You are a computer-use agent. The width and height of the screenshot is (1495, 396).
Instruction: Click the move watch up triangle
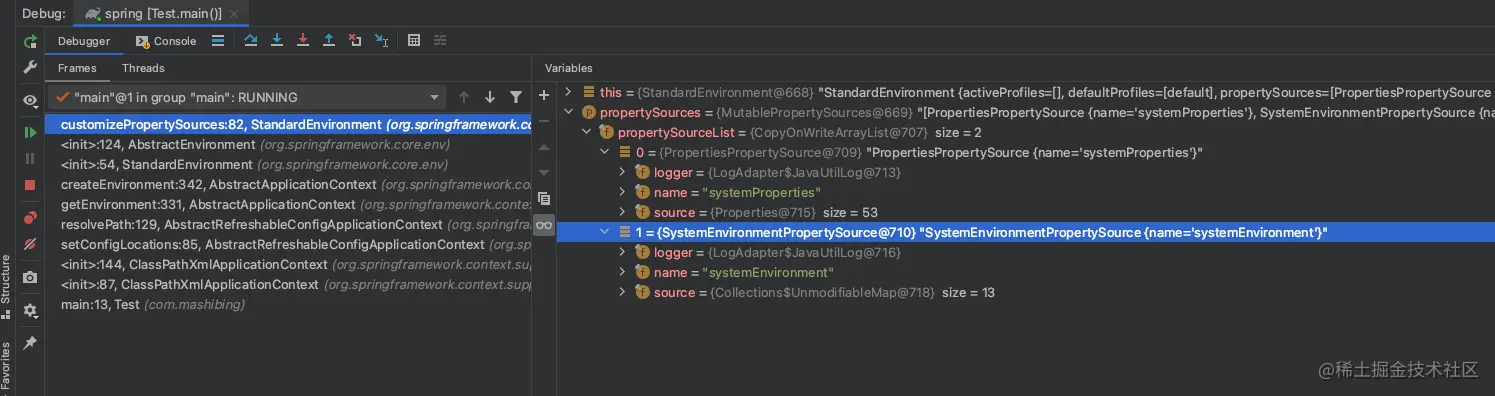[x=544, y=147]
